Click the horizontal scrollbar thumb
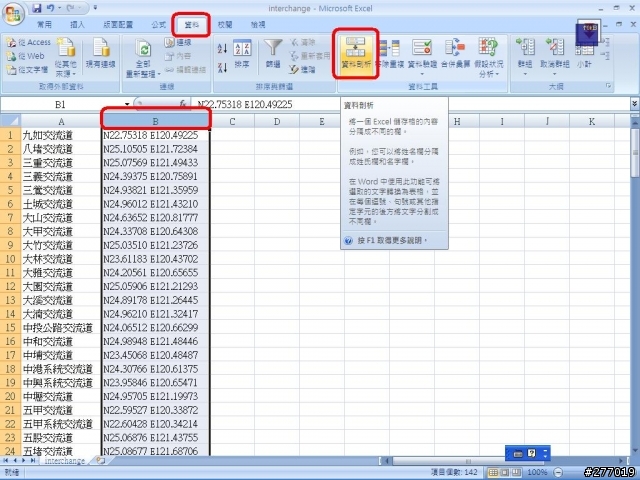Screen dimensions: 640x480 point(468,460)
